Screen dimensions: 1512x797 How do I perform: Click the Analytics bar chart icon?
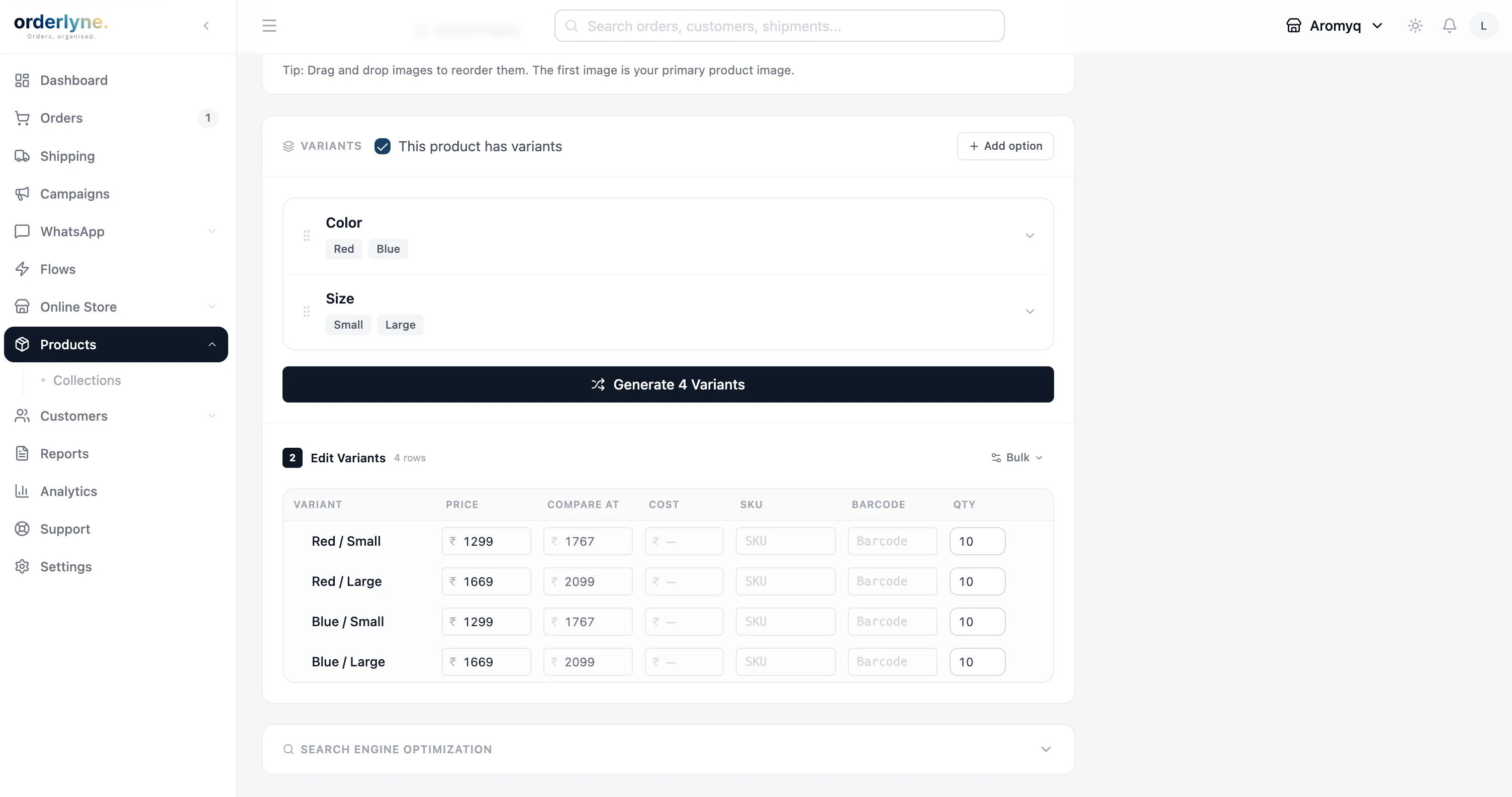point(22,491)
